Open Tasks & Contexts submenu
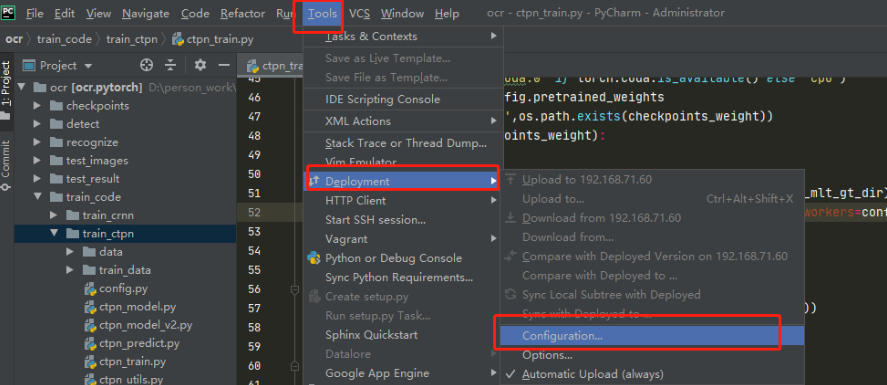The image size is (887, 385). tap(403, 36)
